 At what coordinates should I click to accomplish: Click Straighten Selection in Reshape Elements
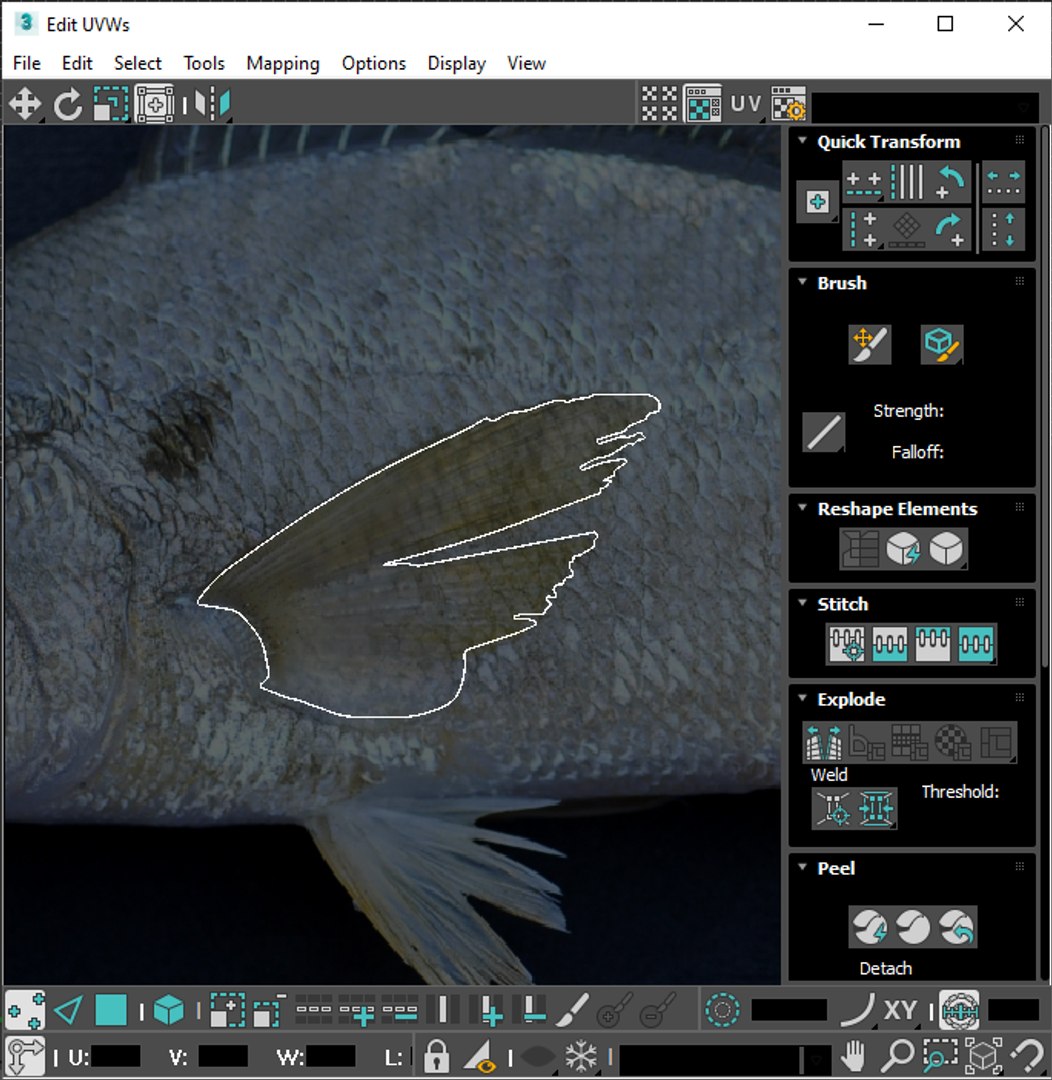(860, 549)
